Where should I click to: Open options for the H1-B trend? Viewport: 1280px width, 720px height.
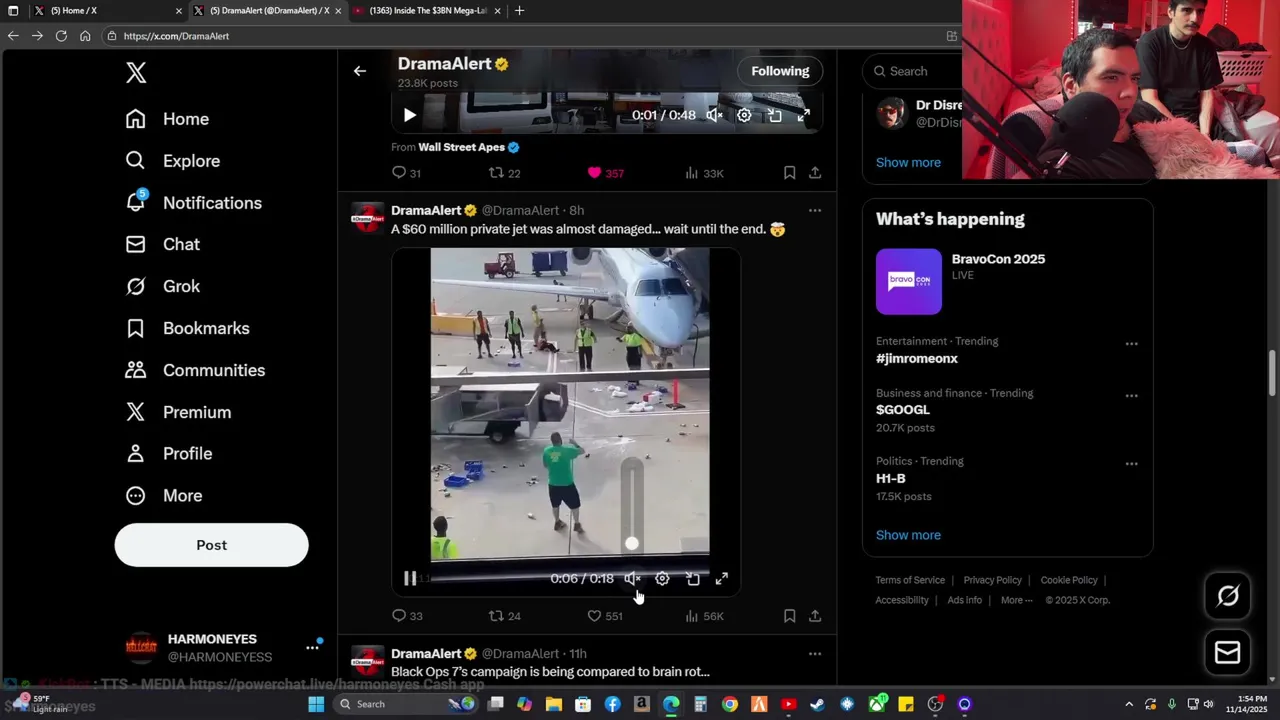(1131, 464)
